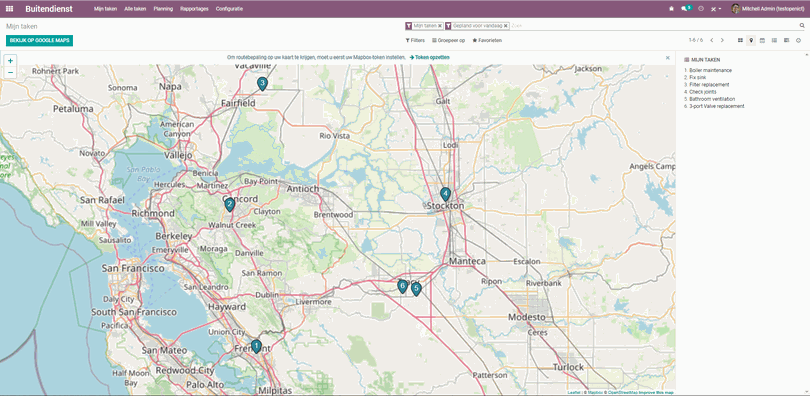The height and width of the screenshot is (396, 810).
Task: Zoom in on the map
Action: [10, 61]
